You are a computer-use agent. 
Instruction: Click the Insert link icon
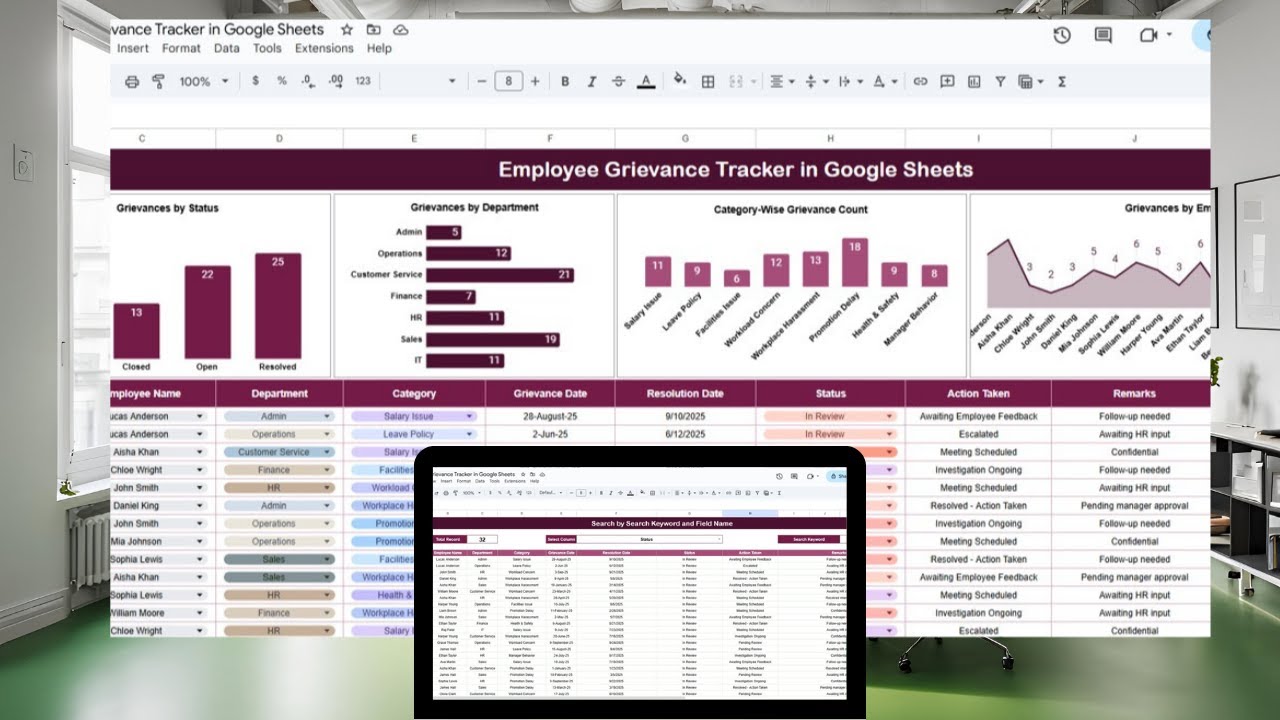921,82
